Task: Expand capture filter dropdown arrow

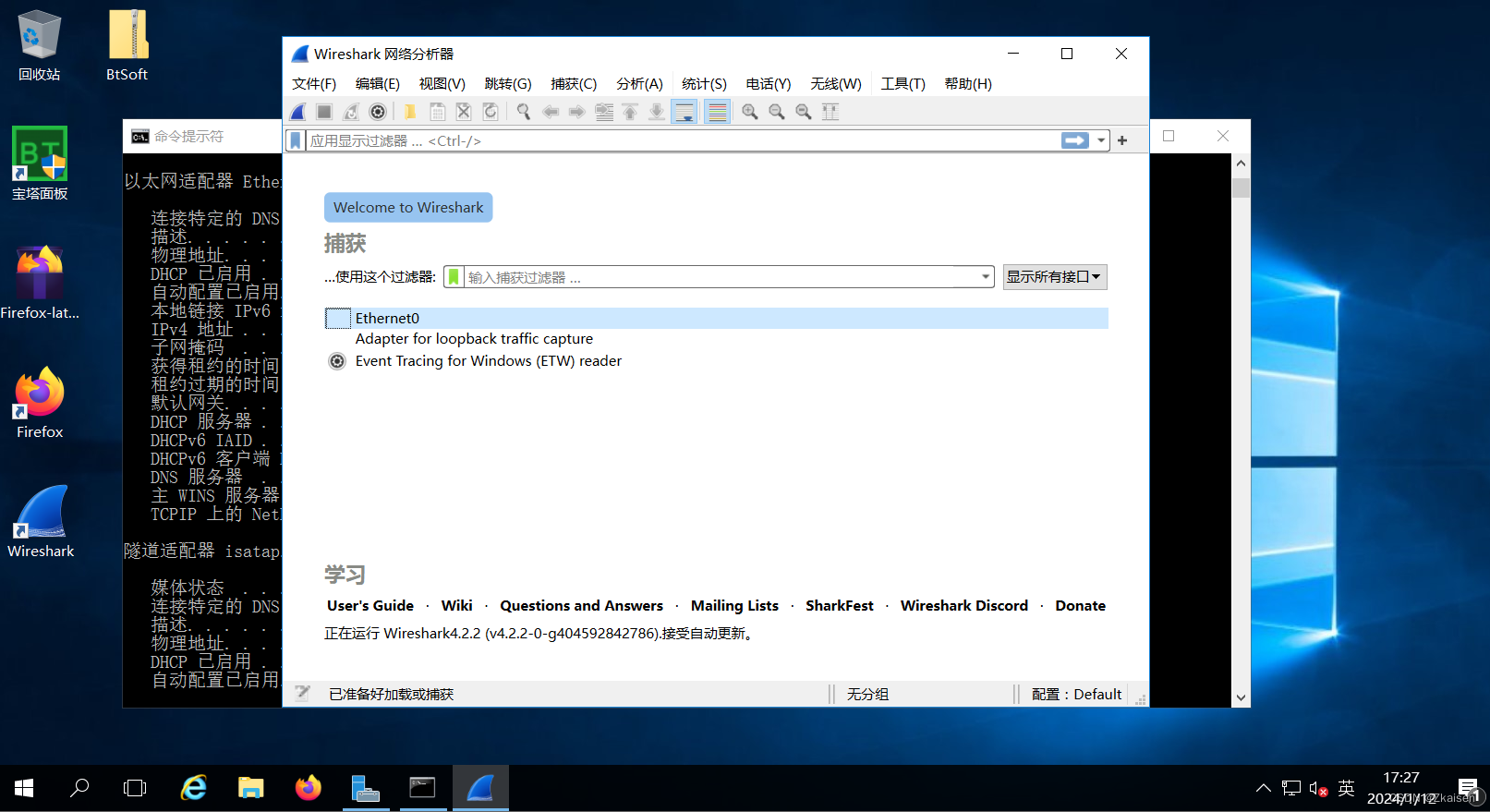Action: pos(986,277)
